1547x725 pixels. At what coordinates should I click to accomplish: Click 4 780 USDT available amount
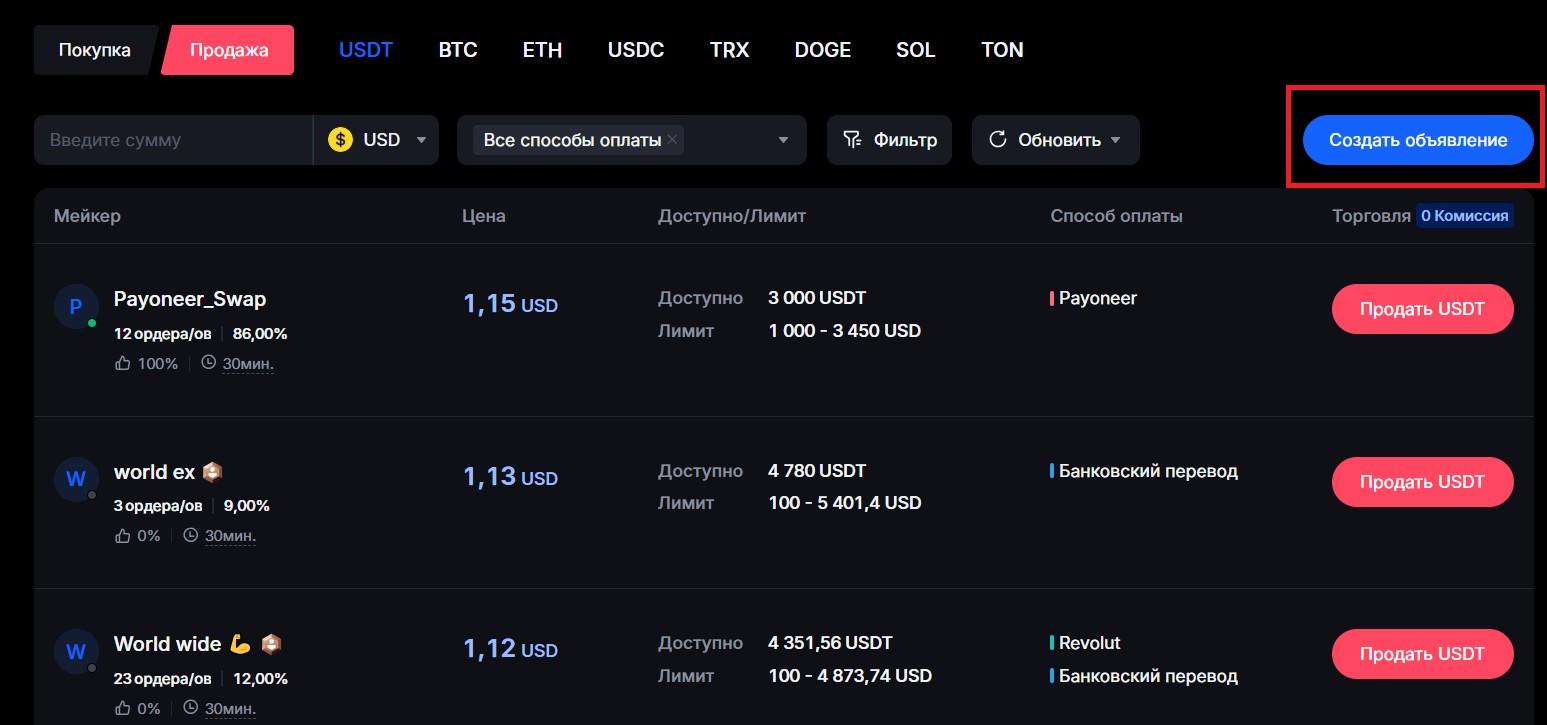[817, 470]
